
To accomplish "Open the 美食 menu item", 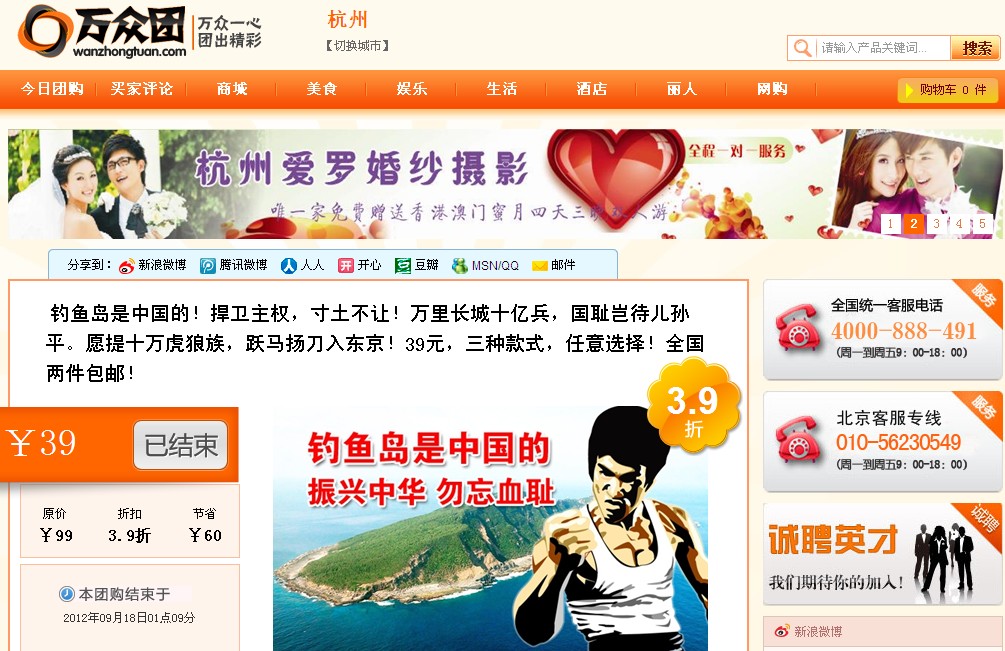I will [x=322, y=89].
